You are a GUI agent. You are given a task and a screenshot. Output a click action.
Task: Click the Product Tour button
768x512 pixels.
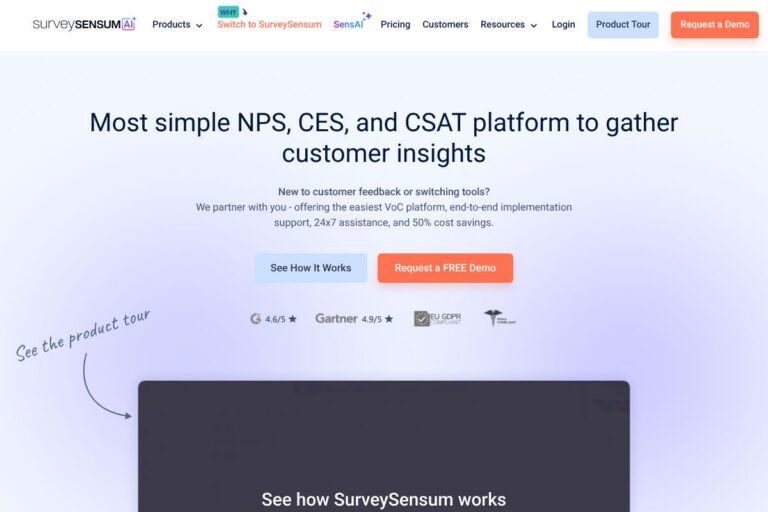[623, 24]
